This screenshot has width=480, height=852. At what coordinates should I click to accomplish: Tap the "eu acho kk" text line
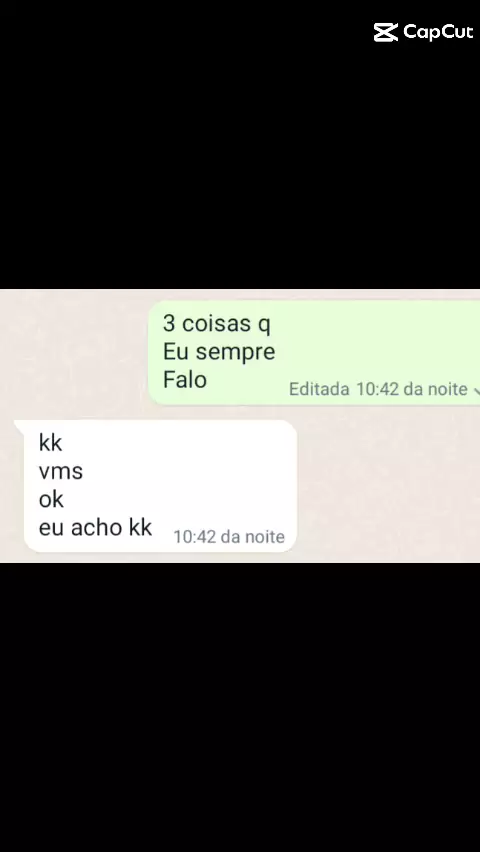point(95,528)
